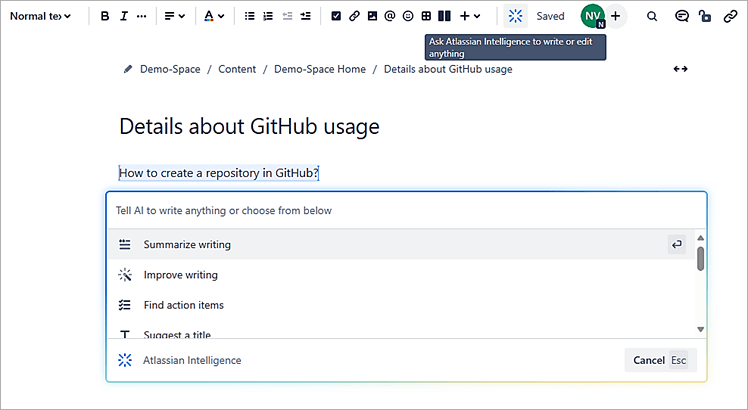The image size is (748, 410).
Task: Toggle page width with arrows icon
Action: (680, 69)
